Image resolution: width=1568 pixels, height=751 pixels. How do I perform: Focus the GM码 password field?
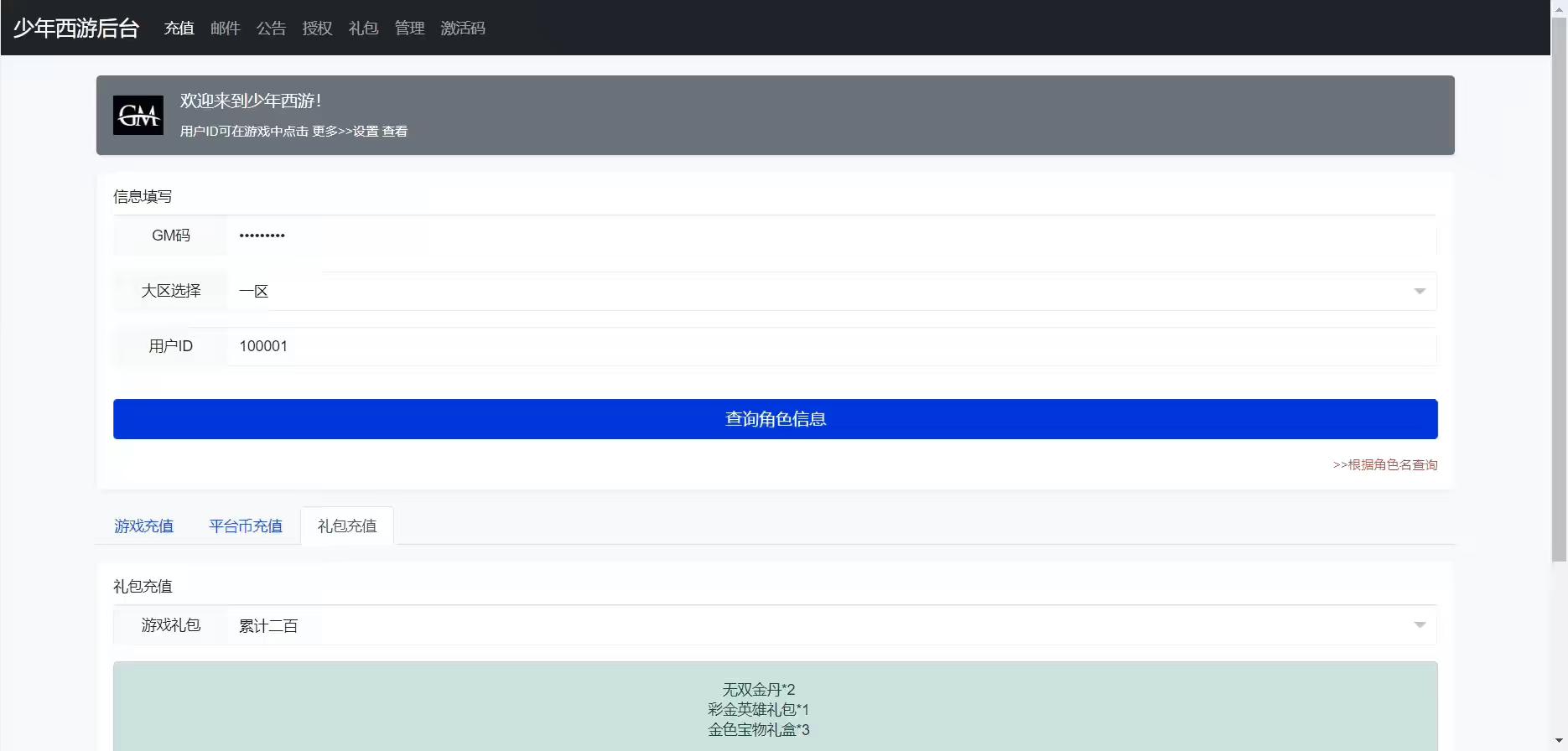tap(832, 236)
